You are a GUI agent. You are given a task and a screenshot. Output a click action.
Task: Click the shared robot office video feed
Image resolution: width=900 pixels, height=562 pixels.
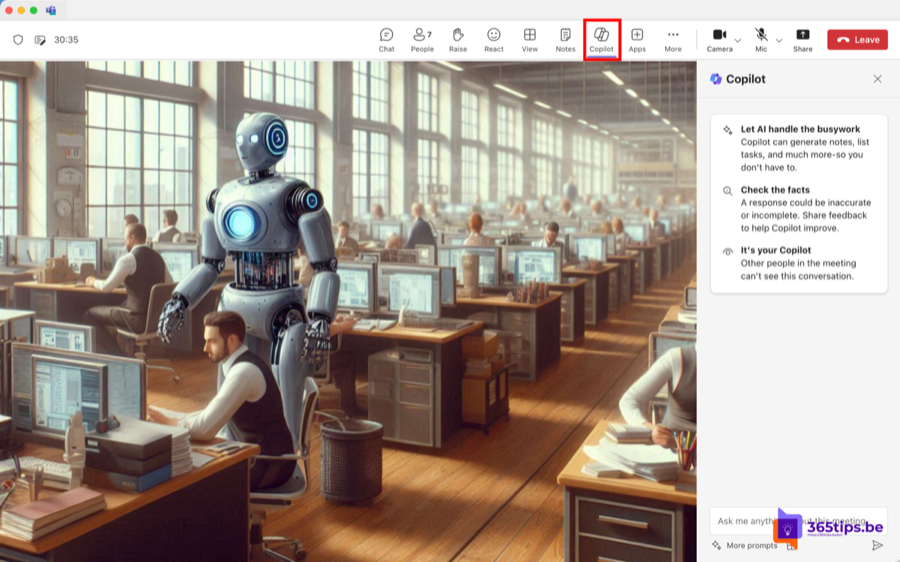point(348,311)
